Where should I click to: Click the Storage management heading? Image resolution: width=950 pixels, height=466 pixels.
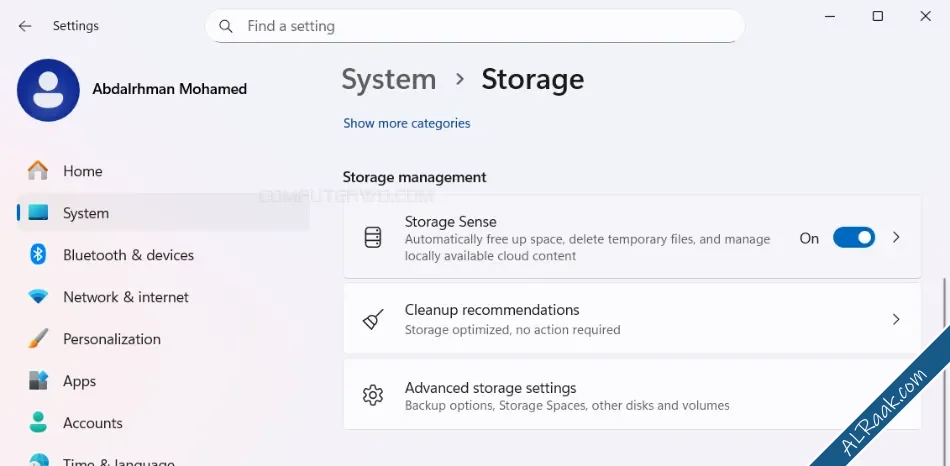pos(414,177)
